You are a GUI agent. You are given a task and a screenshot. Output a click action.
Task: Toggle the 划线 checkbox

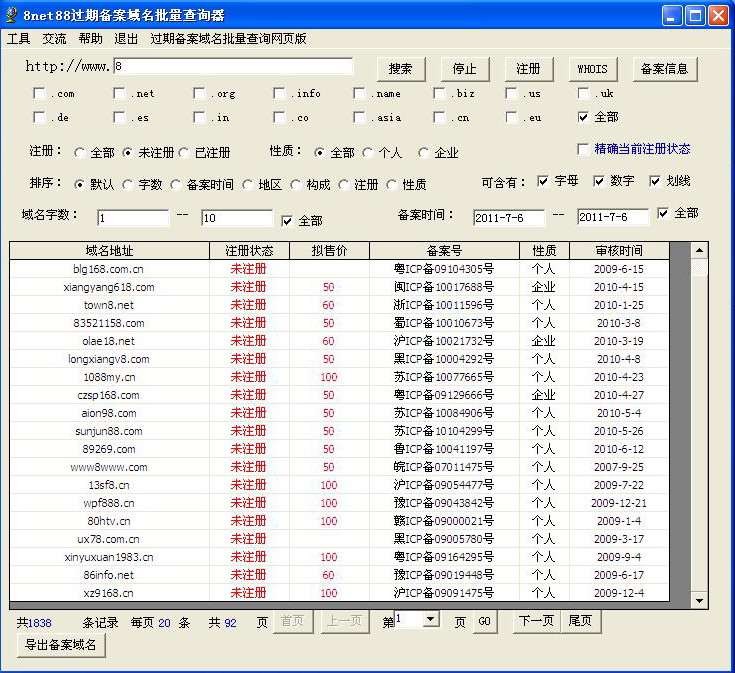[x=655, y=181]
